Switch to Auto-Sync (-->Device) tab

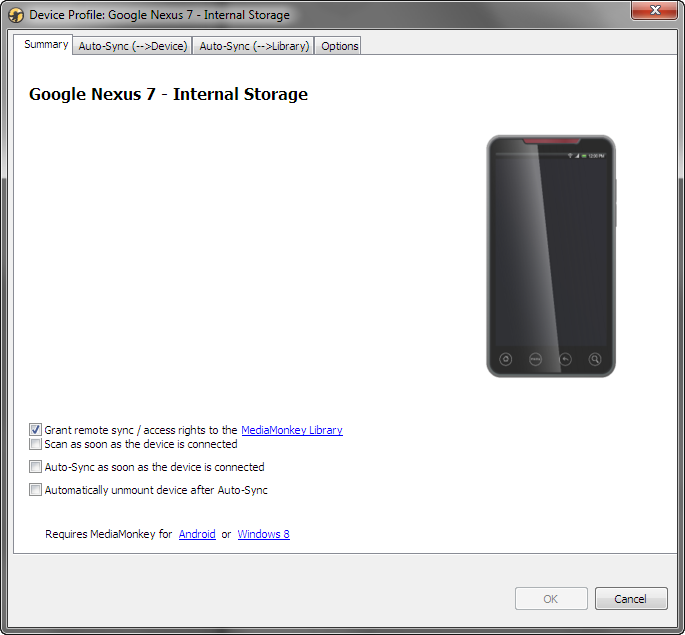point(133,46)
